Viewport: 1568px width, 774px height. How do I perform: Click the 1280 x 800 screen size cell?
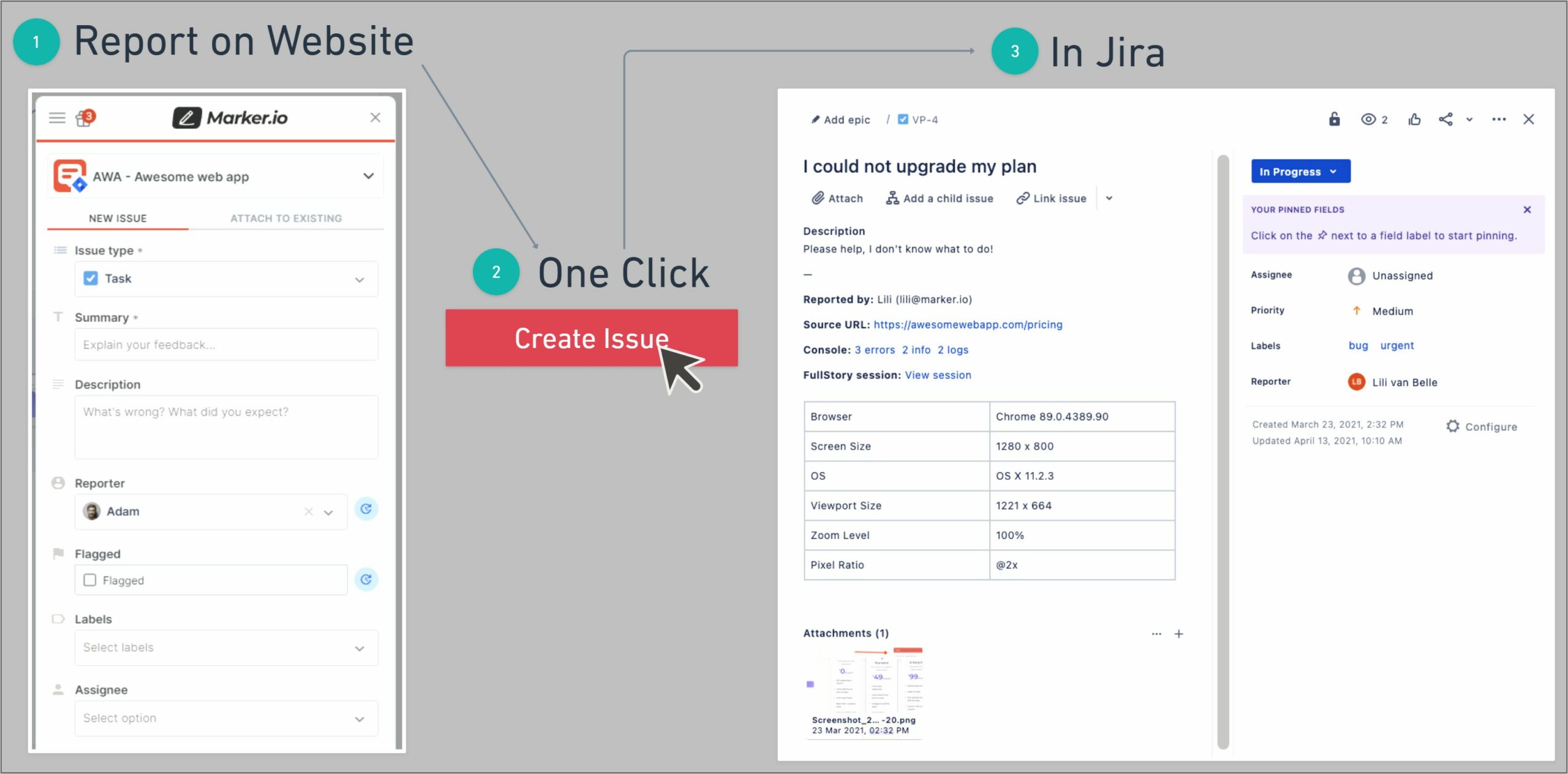coord(1082,446)
